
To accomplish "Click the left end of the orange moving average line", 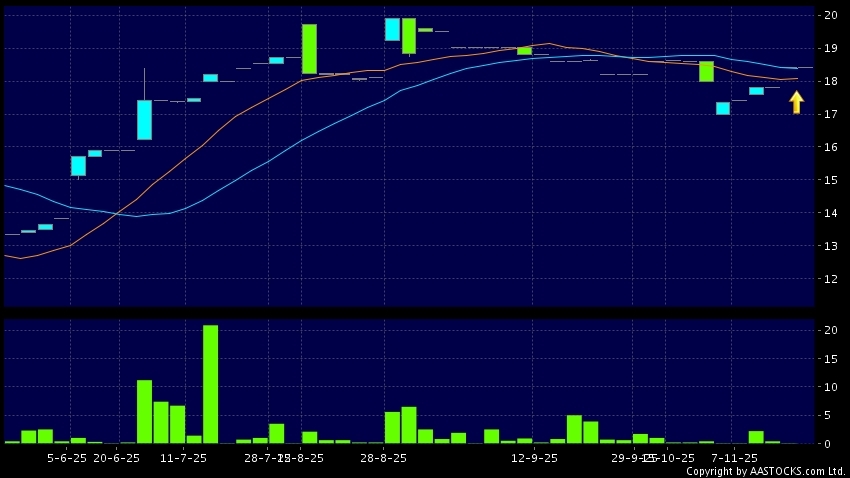I will [x=6, y=255].
